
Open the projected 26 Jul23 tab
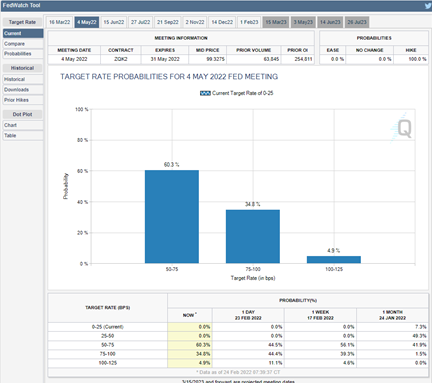[x=357, y=22]
